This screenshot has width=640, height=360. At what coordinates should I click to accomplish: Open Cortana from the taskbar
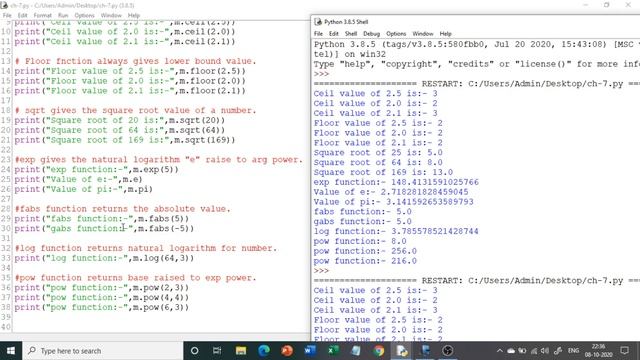(x=194, y=351)
